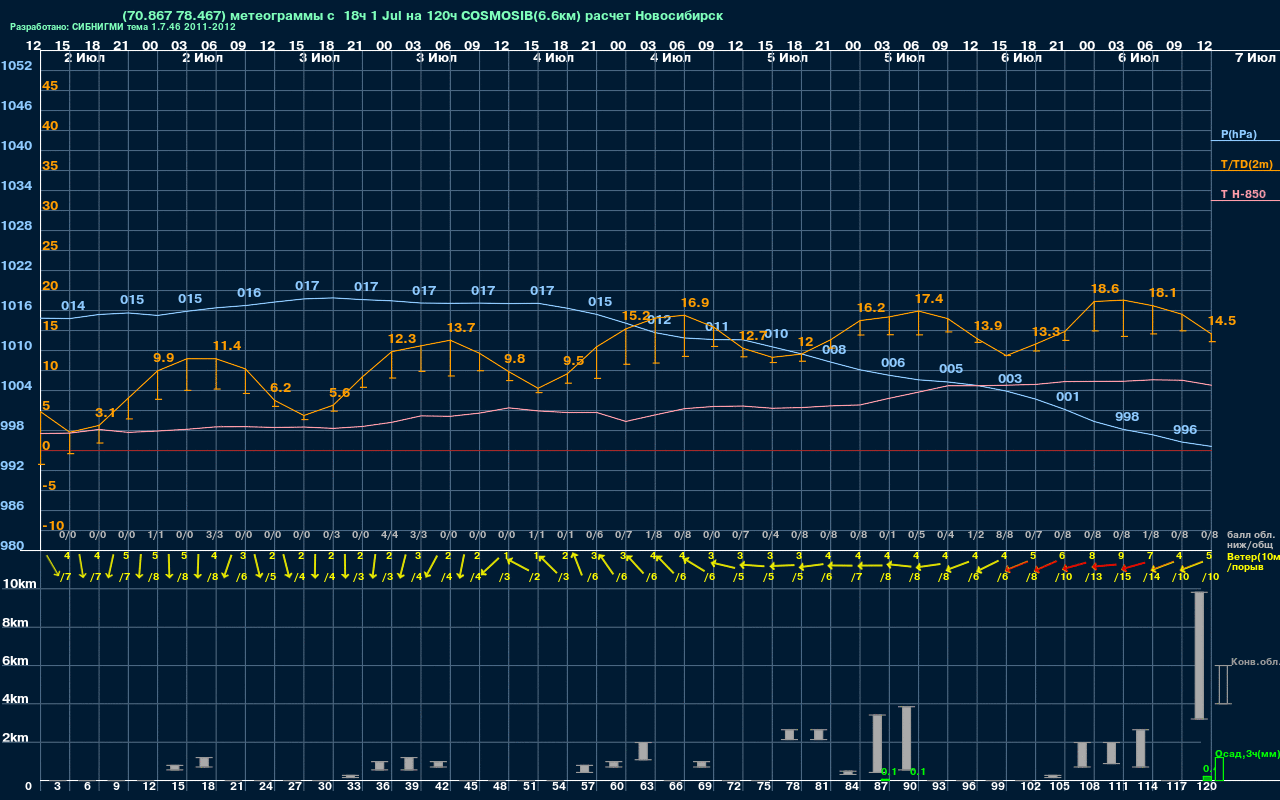Click the 'Конв.обл.' legend label
Image resolution: width=1280 pixels, height=800 pixels.
pyautogui.click(x=1255, y=662)
